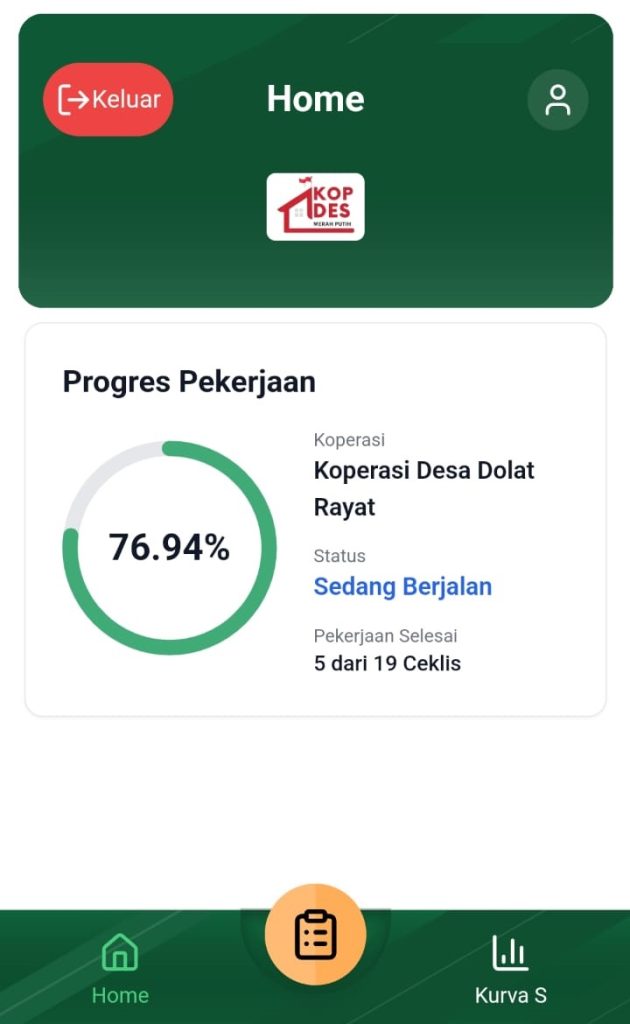The width and height of the screenshot is (630, 1024).
Task: Click the red Keluar logout button
Action: coord(108,99)
